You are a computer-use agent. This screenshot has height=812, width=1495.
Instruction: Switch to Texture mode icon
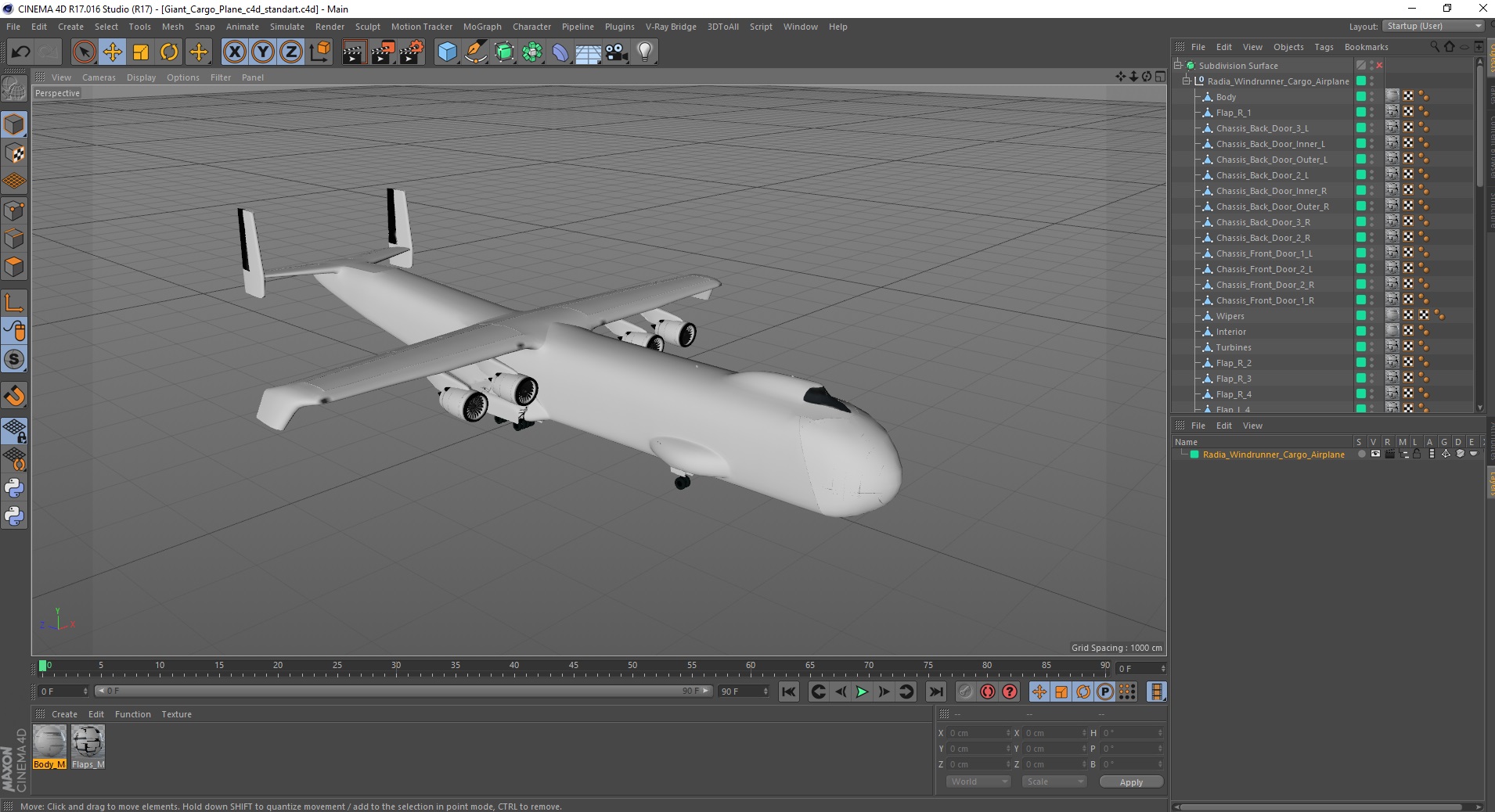14,153
